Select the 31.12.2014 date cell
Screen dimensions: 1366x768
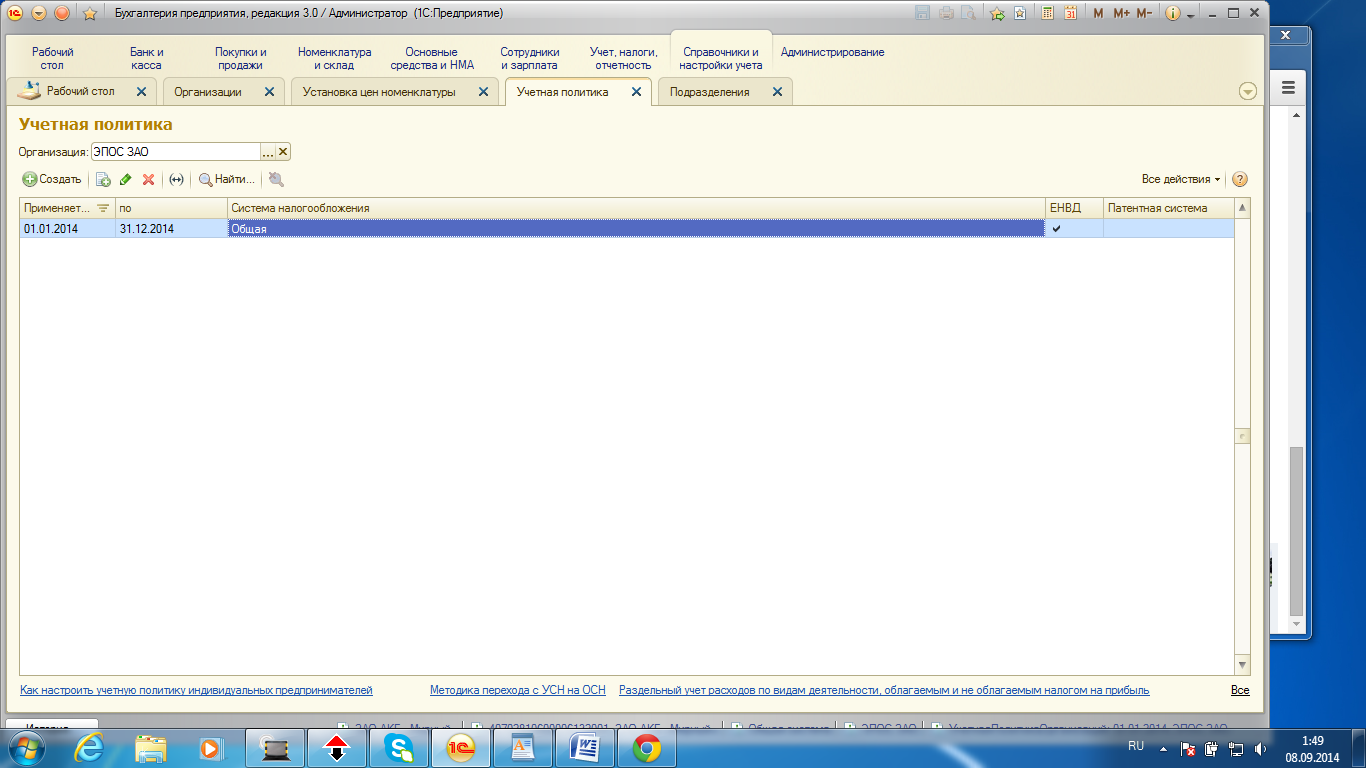coord(171,229)
